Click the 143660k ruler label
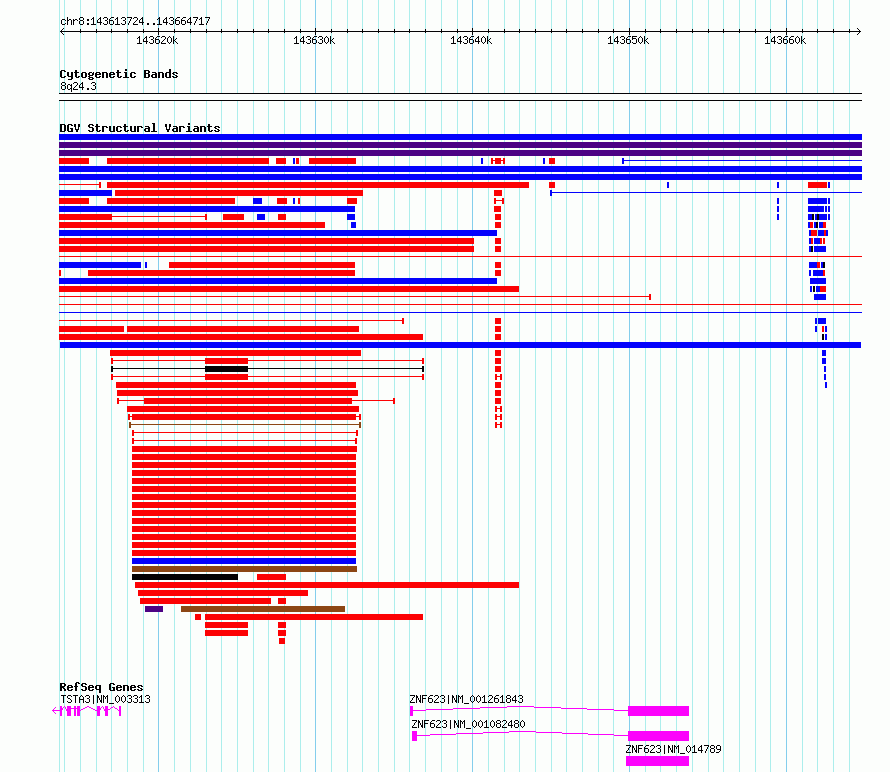The height and width of the screenshot is (772, 890). point(785,40)
